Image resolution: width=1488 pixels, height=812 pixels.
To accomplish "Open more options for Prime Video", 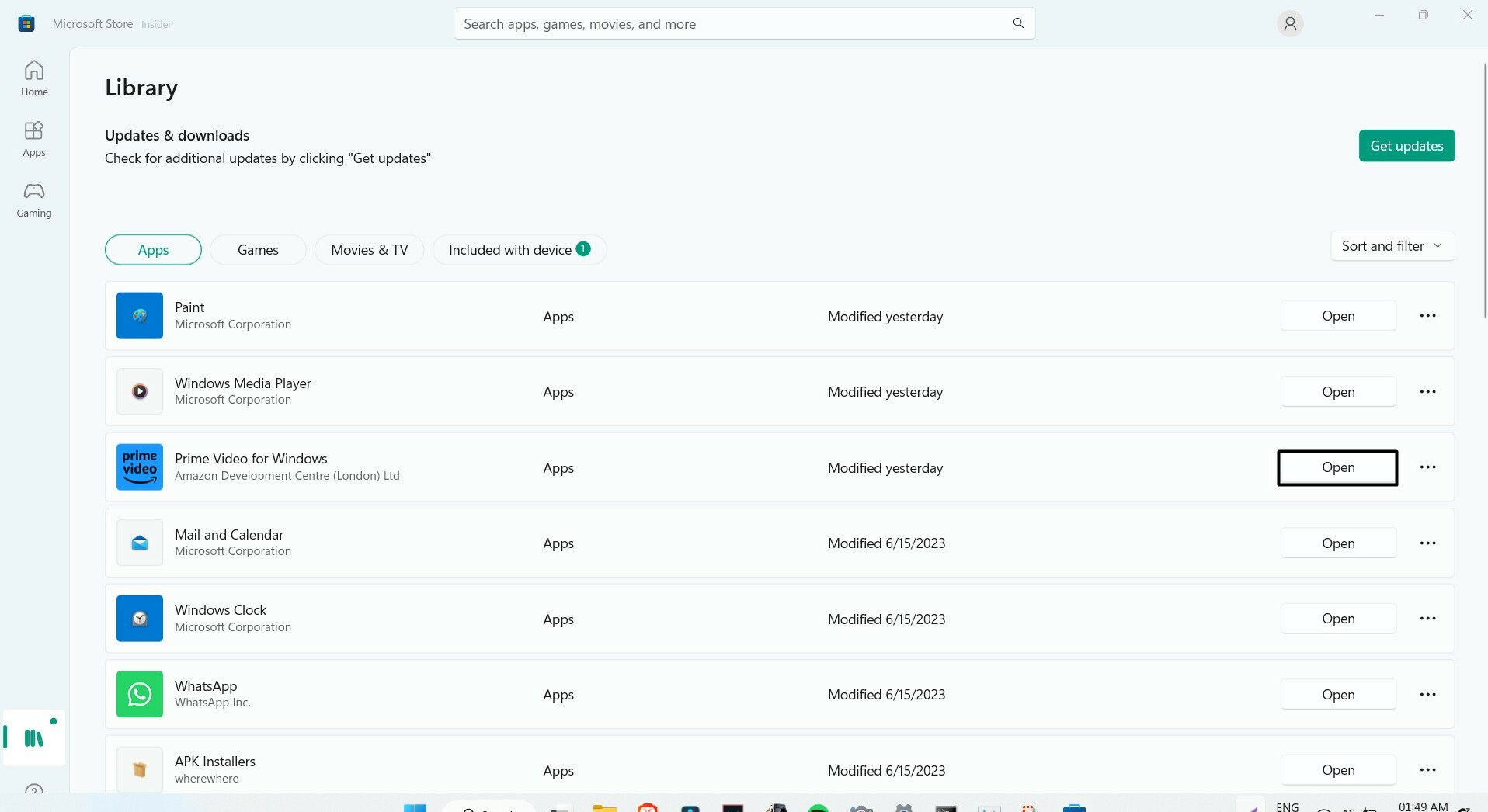I will 1427,467.
